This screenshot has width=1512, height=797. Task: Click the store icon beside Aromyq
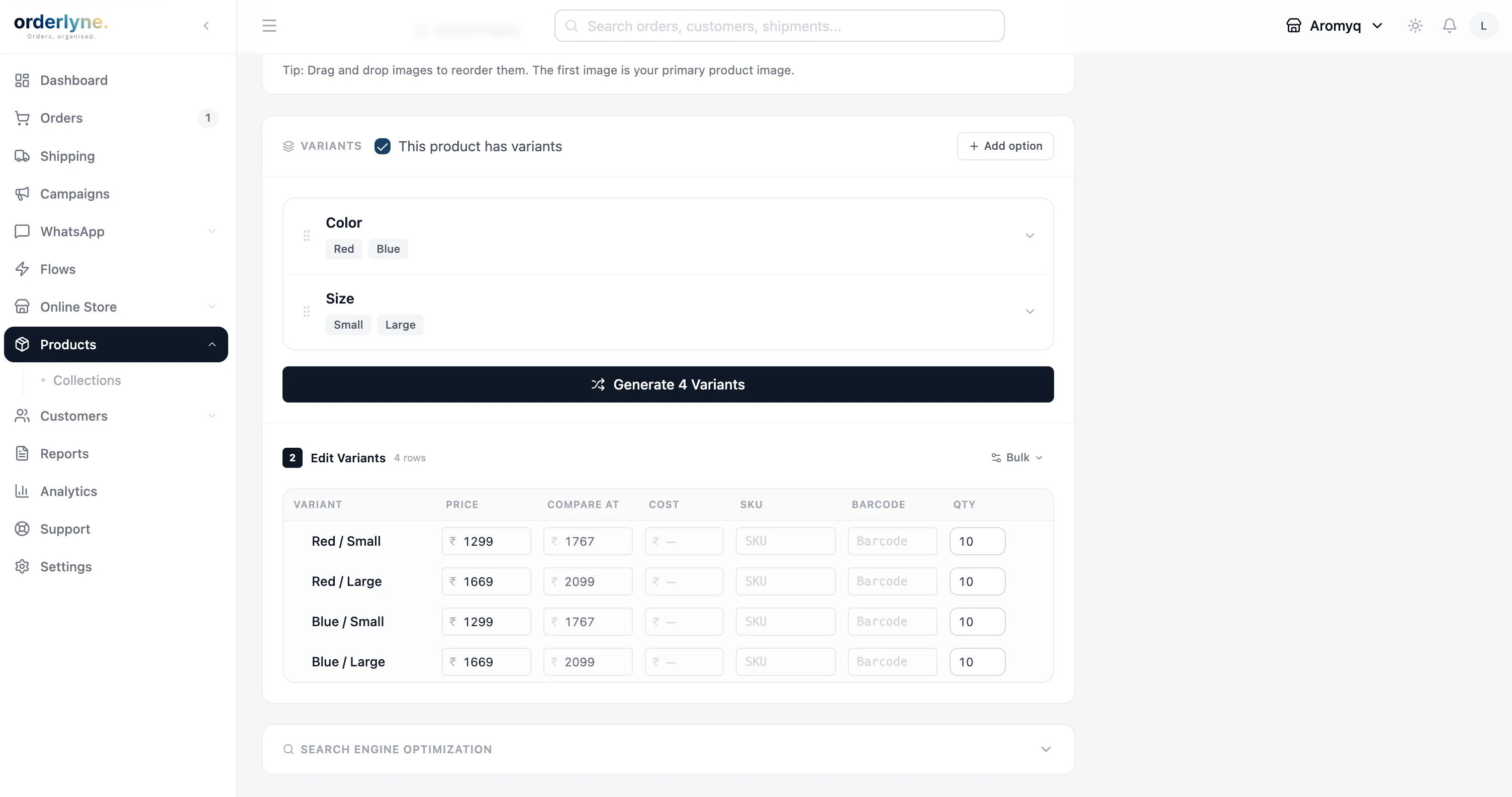point(1294,26)
